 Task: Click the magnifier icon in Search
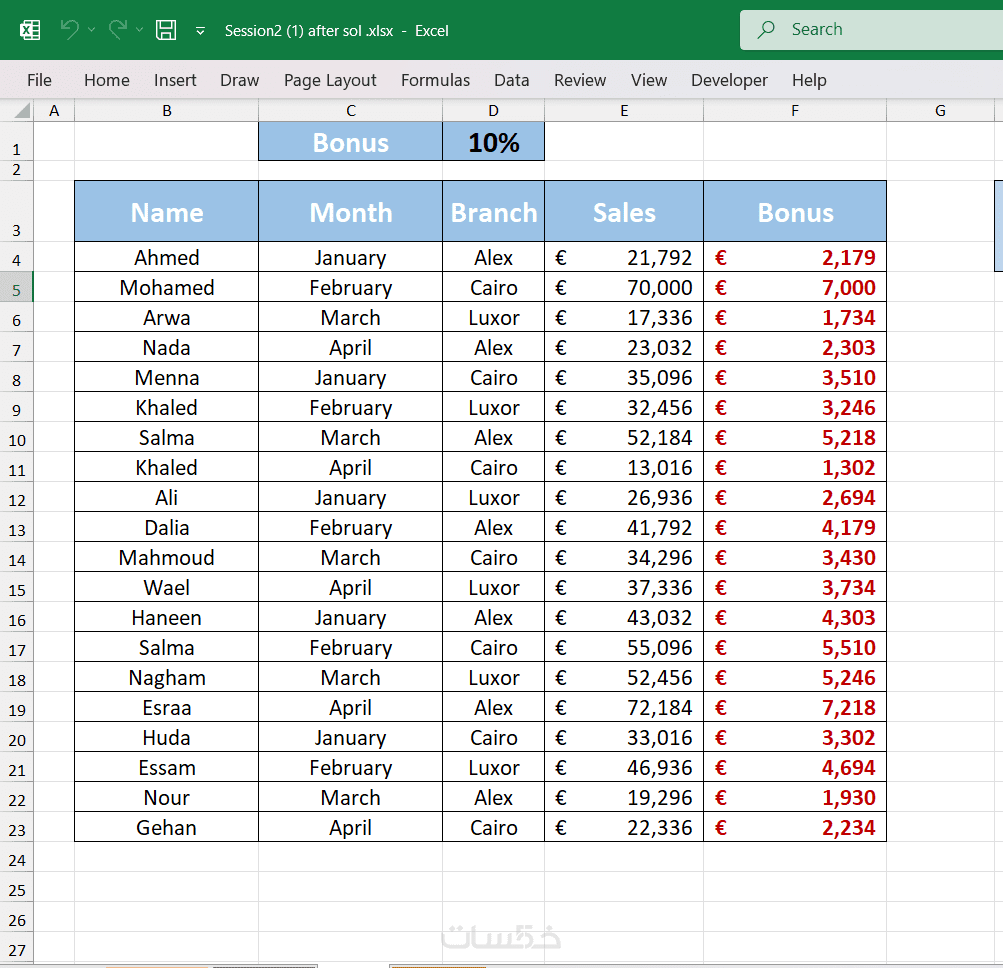(767, 30)
